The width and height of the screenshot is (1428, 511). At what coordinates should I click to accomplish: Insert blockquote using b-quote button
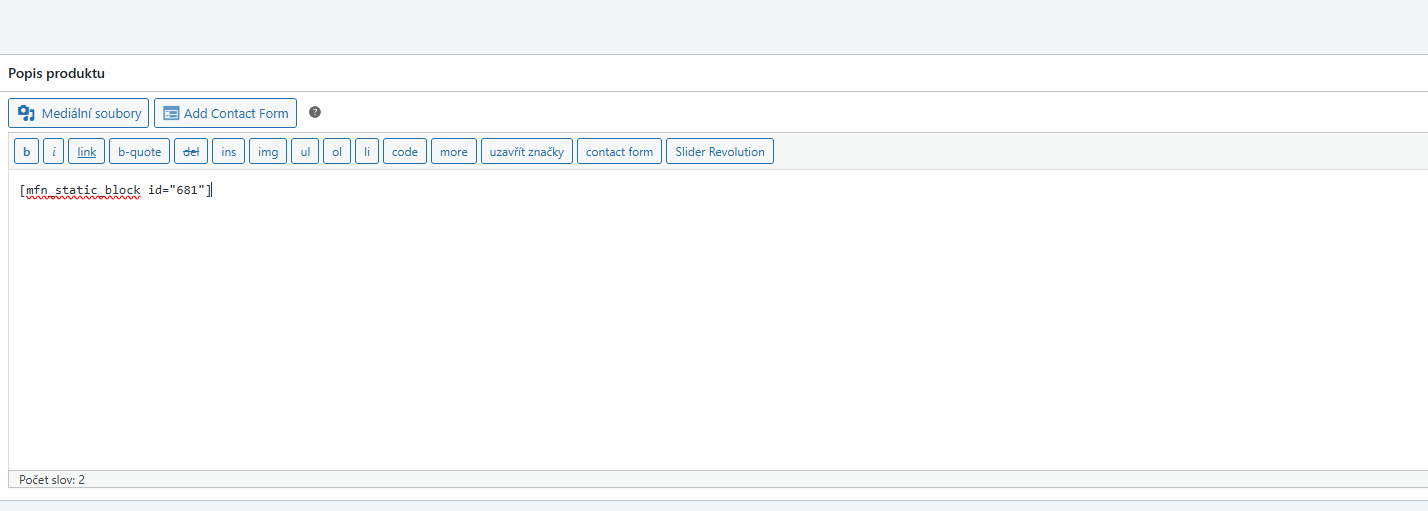pyautogui.click(x=139, y=152)
